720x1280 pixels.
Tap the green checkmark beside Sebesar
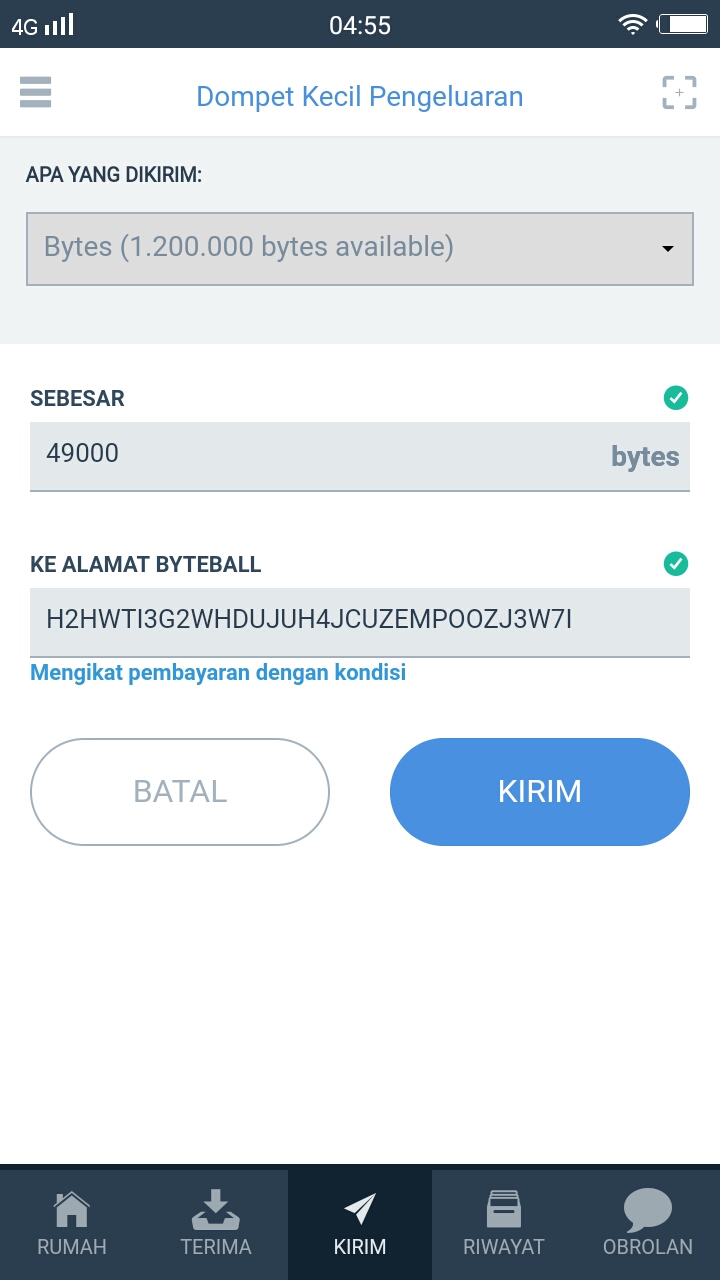click(x=676, y=398)
